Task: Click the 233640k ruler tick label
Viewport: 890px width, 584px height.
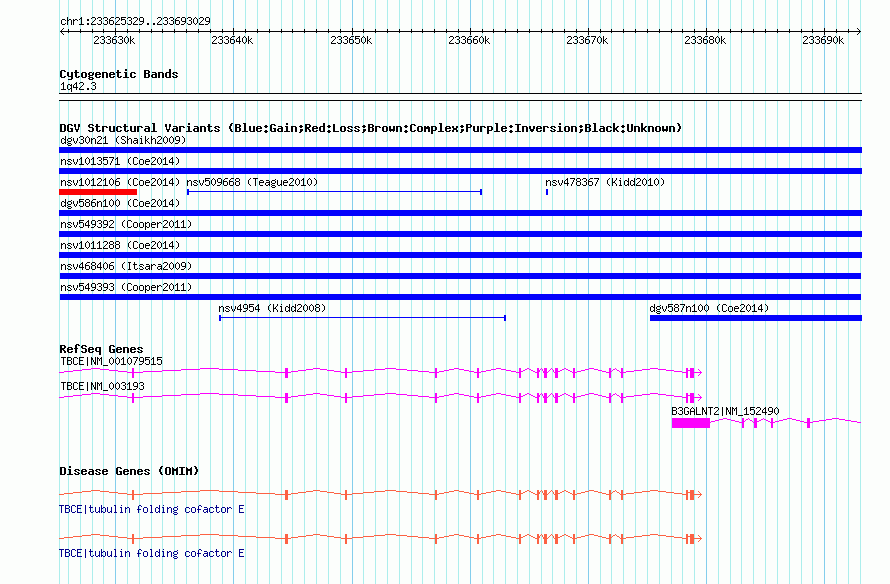Action: 232,40
